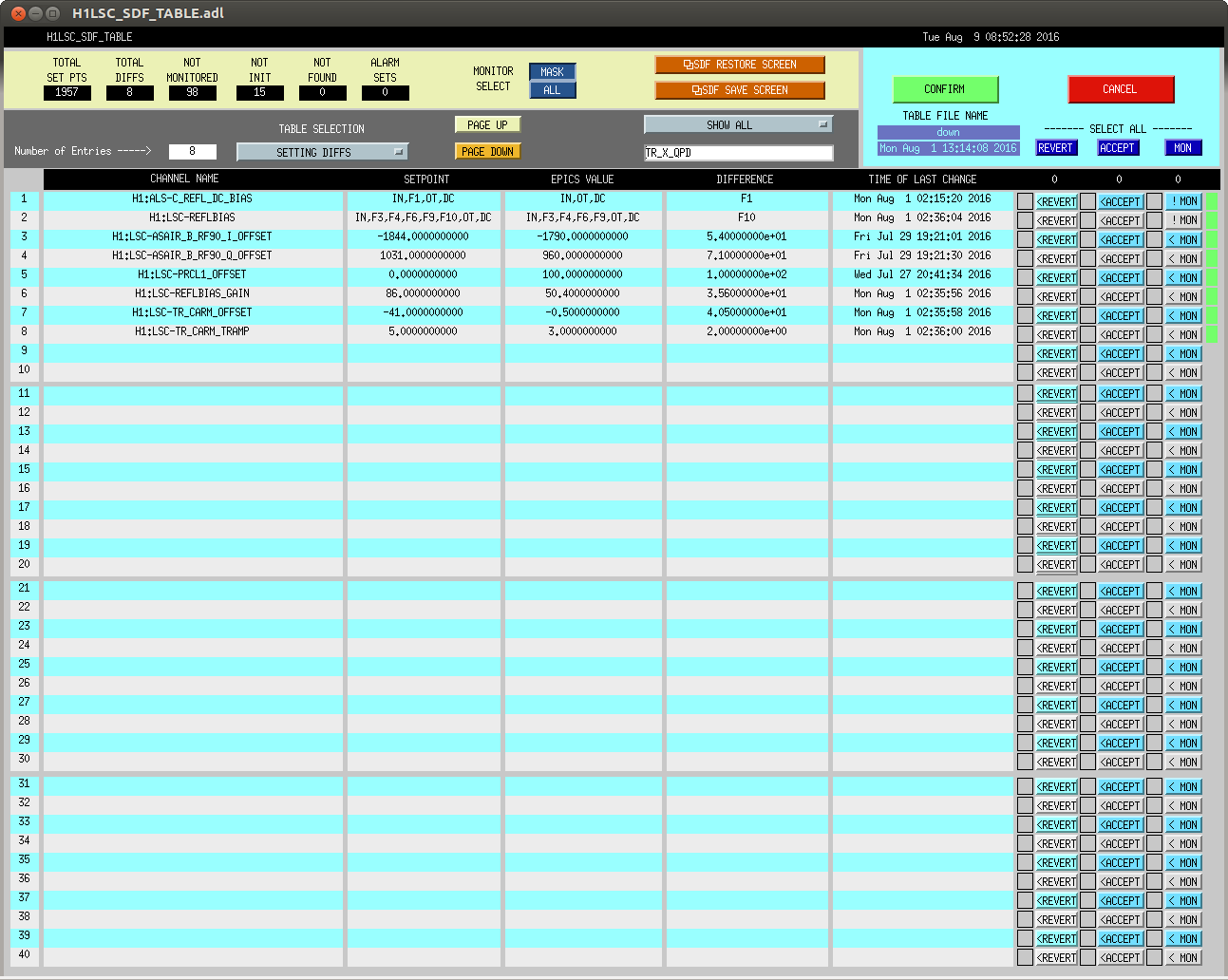Open the SHOW ALL dropdown menu
Viewport: 1228px width, 980px height.
tap(738, 124)
